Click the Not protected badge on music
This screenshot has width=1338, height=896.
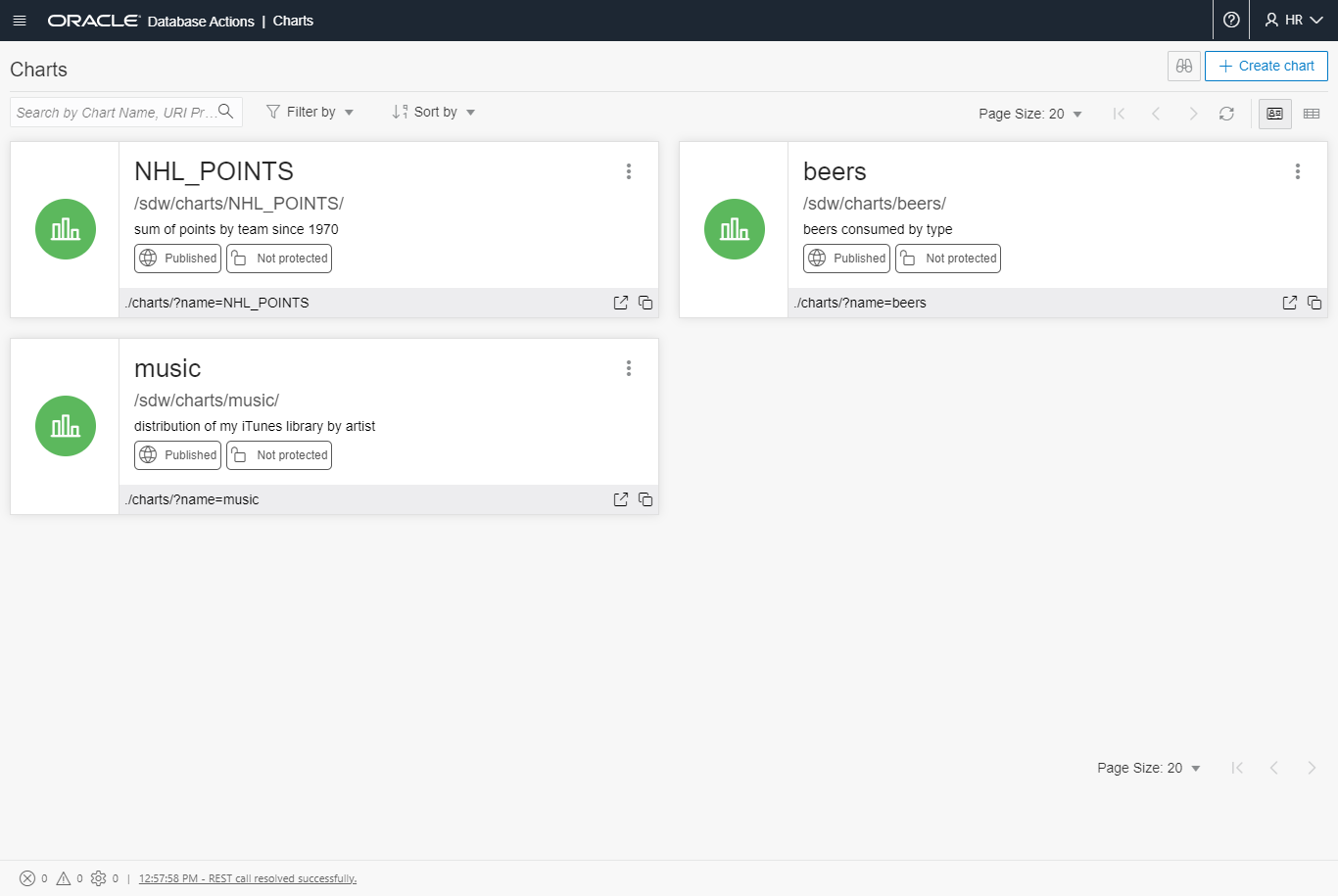pyautogui.click(x=279, y=455)
